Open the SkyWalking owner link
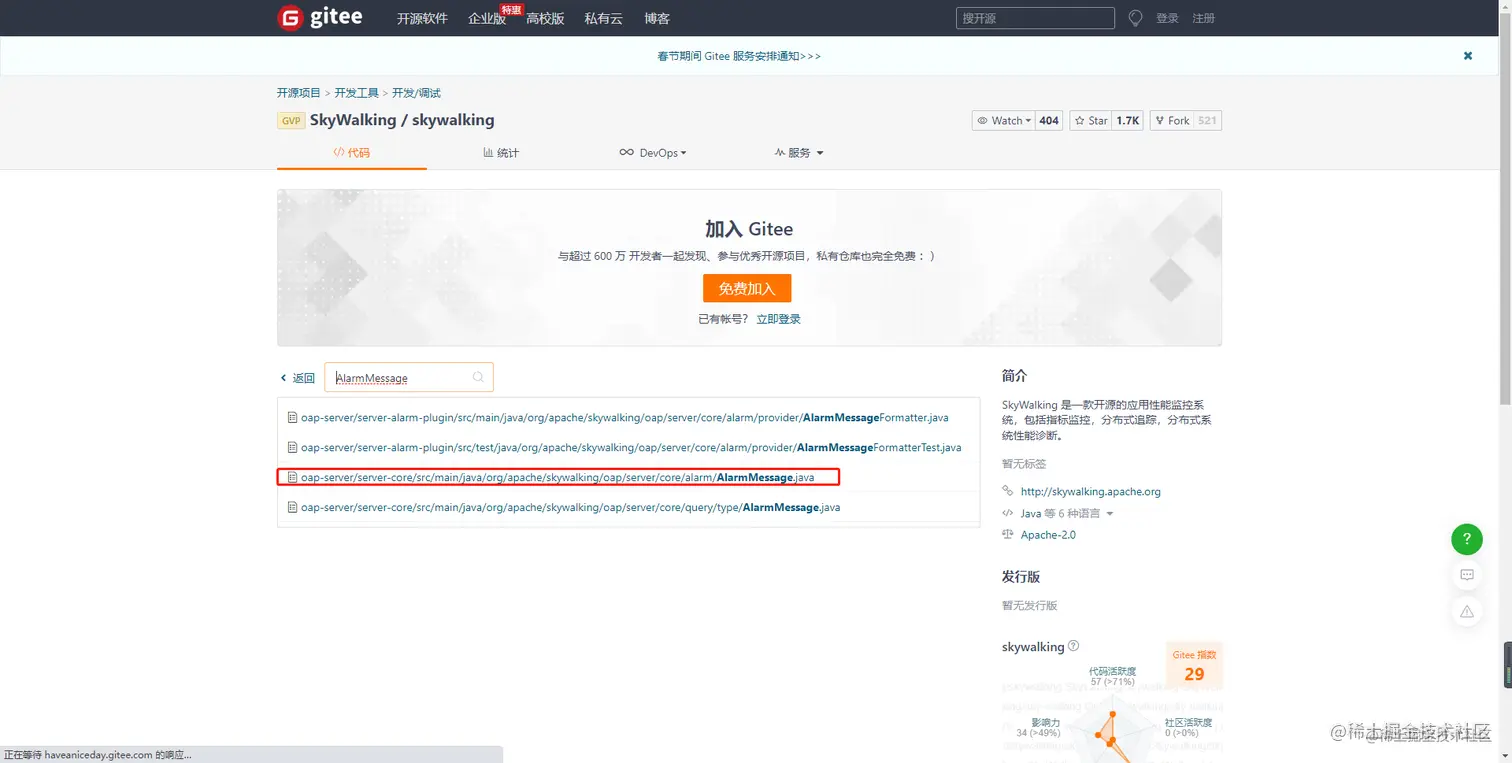Image resolution: width=1512 pixels, height=763 pixels. [353, 120]
